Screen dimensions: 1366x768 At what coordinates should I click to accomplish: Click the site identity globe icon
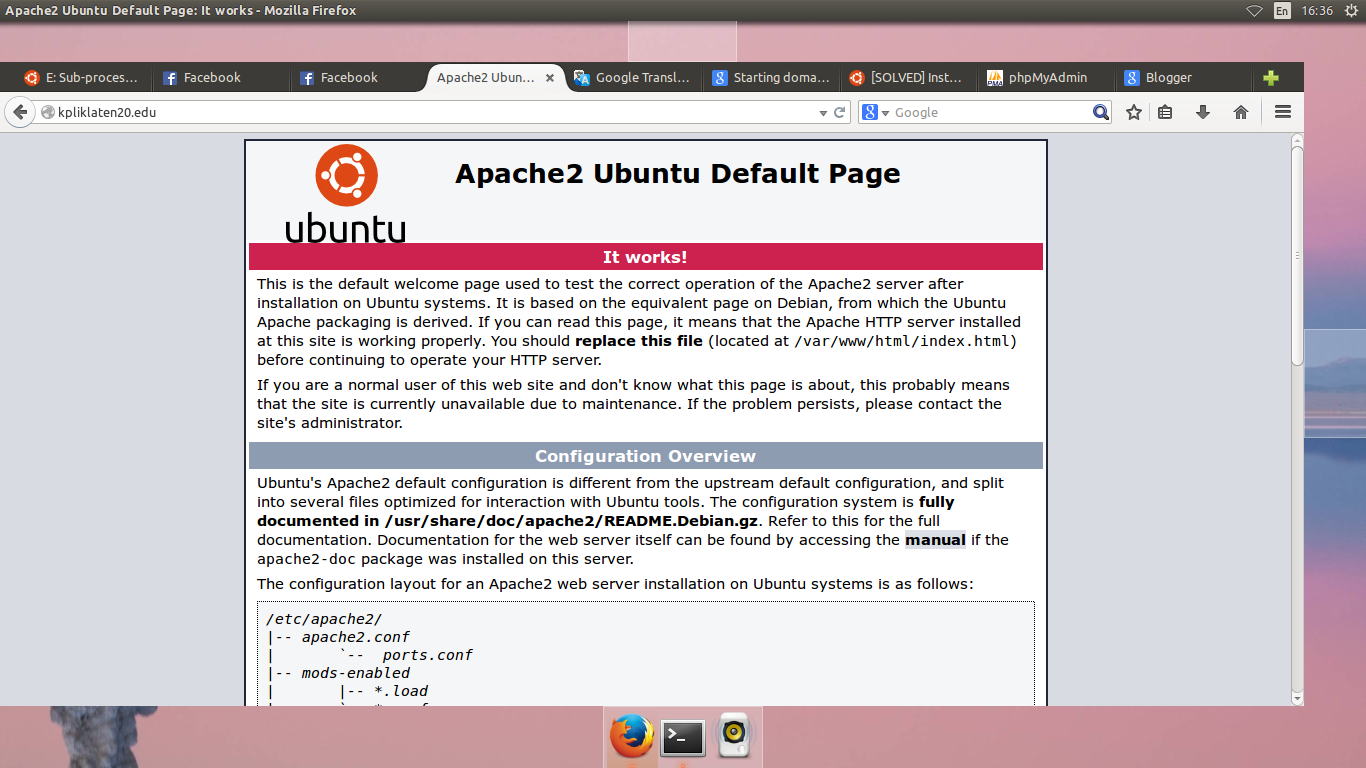tap(47, 113)
